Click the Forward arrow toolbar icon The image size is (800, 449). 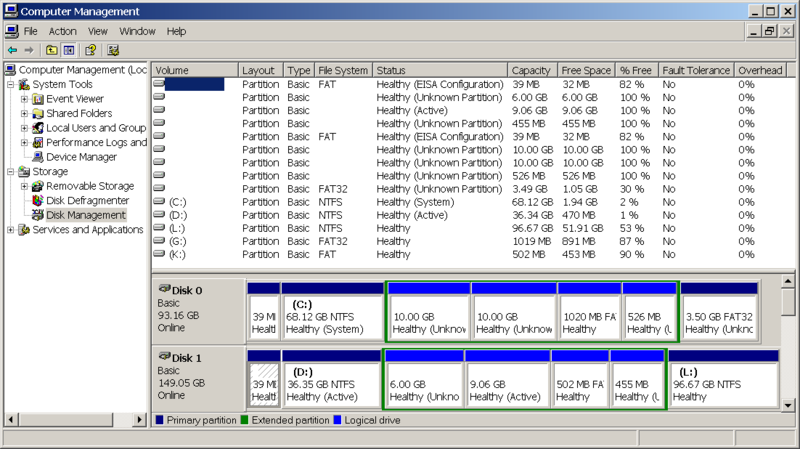coord(29,50)
